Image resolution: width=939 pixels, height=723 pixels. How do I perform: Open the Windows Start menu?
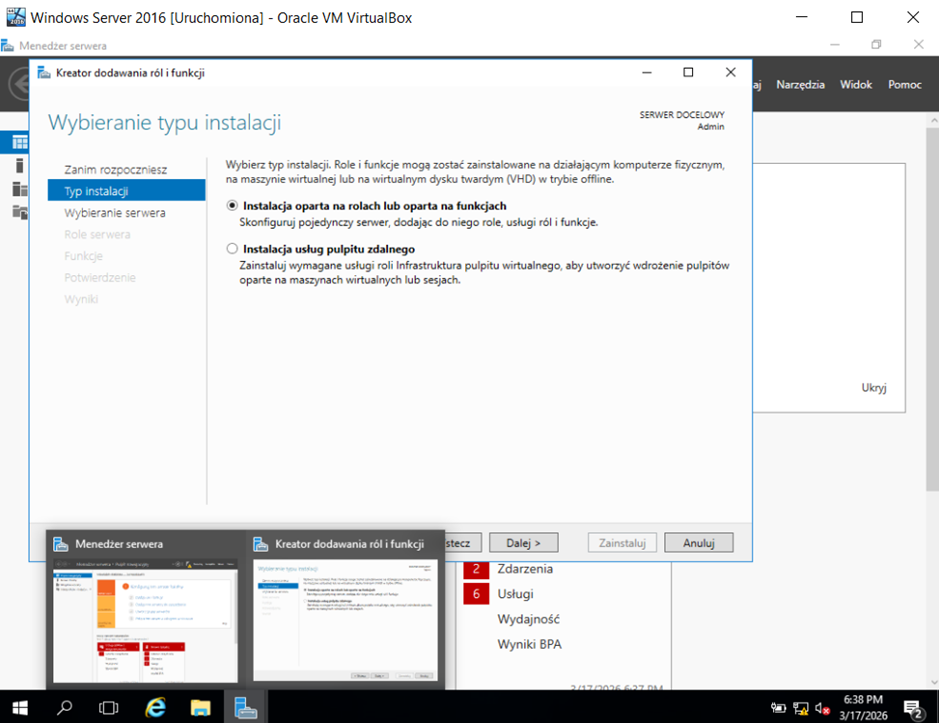pos(20,707)
